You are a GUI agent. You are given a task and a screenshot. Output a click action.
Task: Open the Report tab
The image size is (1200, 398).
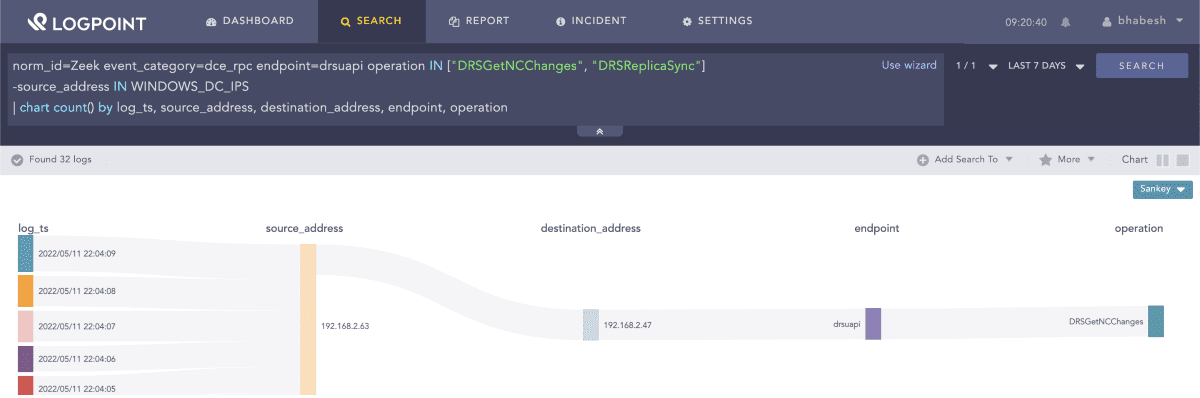coord(479,21)
